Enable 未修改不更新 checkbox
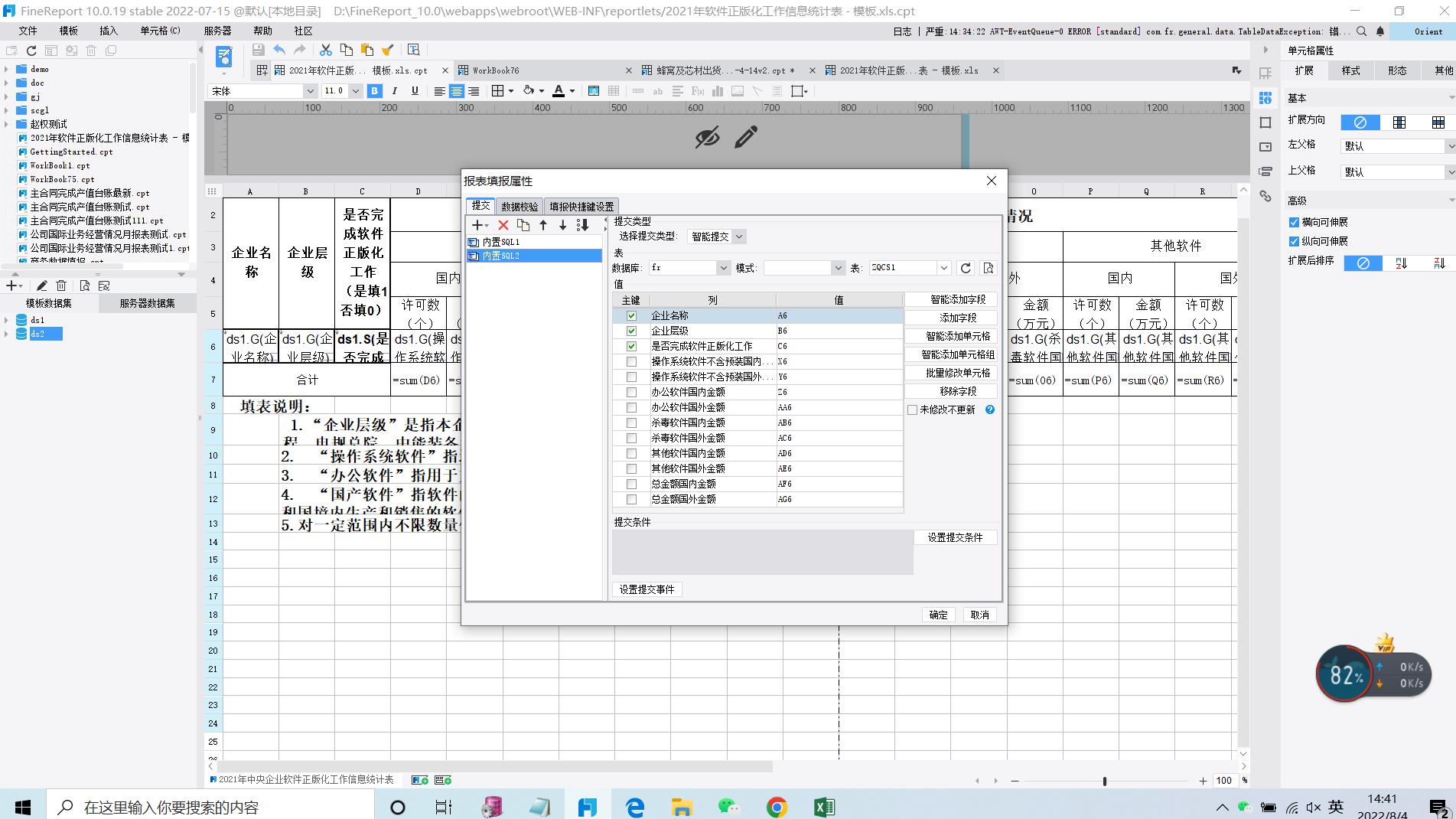Image resolution: width=1456 pixels, height=819 pixels. [912, 410]
